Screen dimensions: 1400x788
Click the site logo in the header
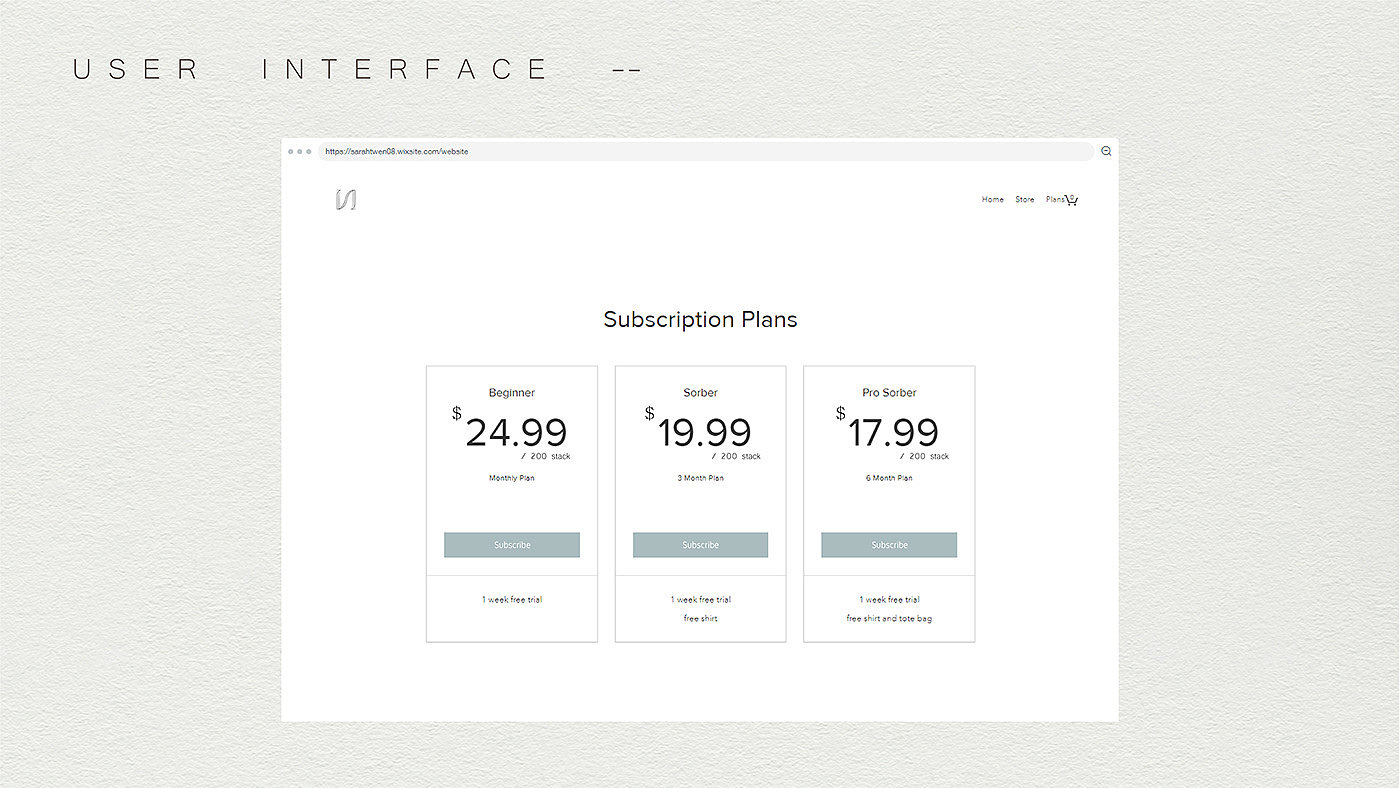click(x=346, y=200)
